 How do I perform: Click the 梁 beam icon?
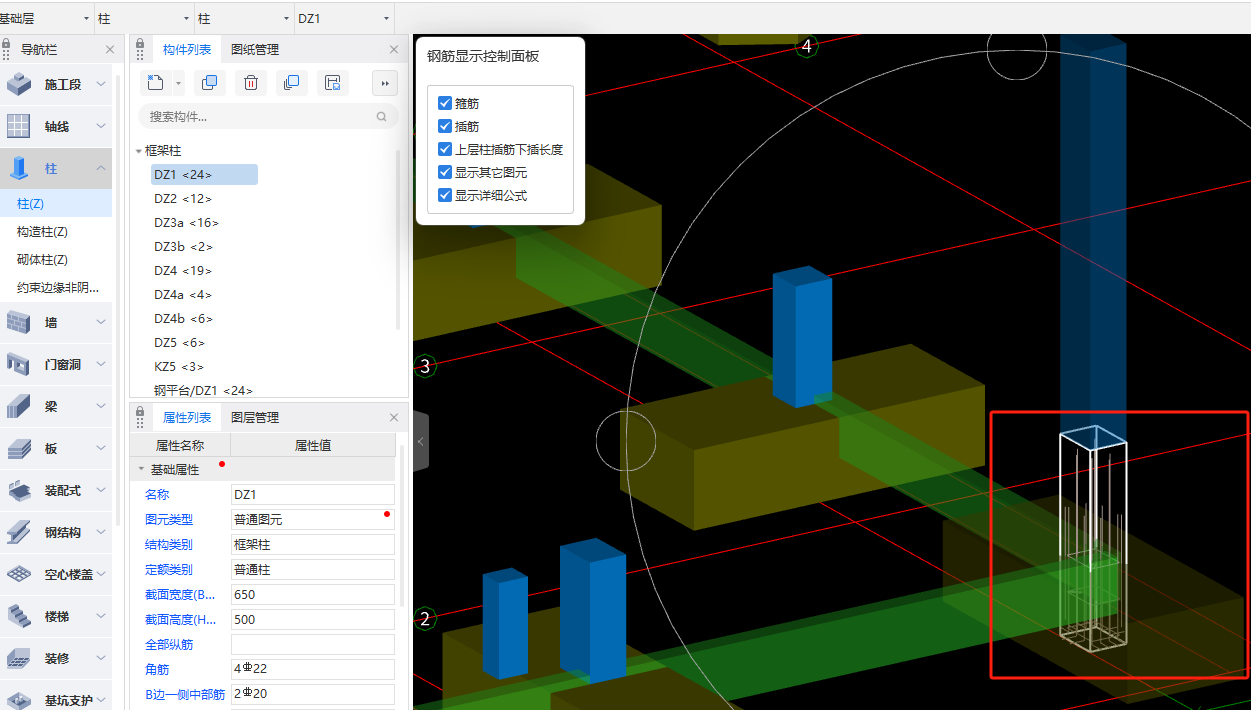coord(19,406)
